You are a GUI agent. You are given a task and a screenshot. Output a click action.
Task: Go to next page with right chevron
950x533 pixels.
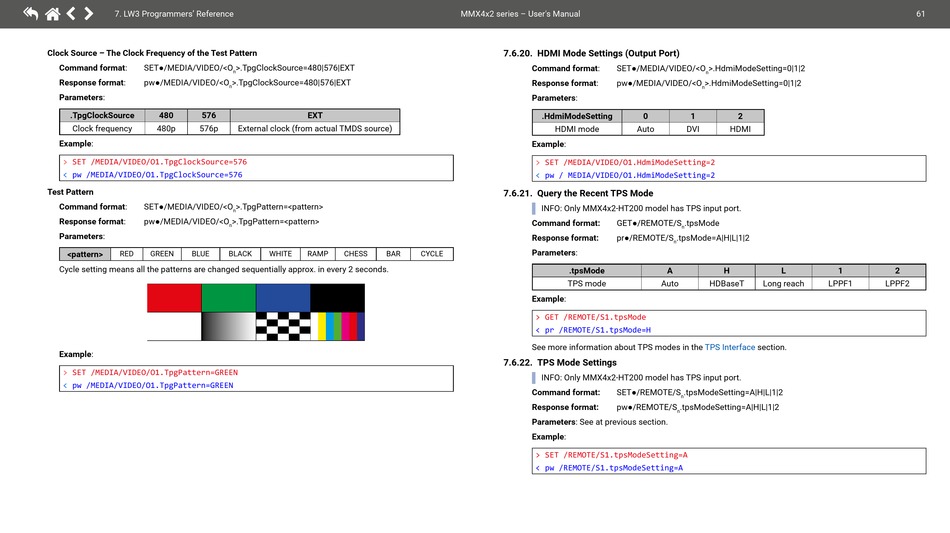[x=89, y=14]
